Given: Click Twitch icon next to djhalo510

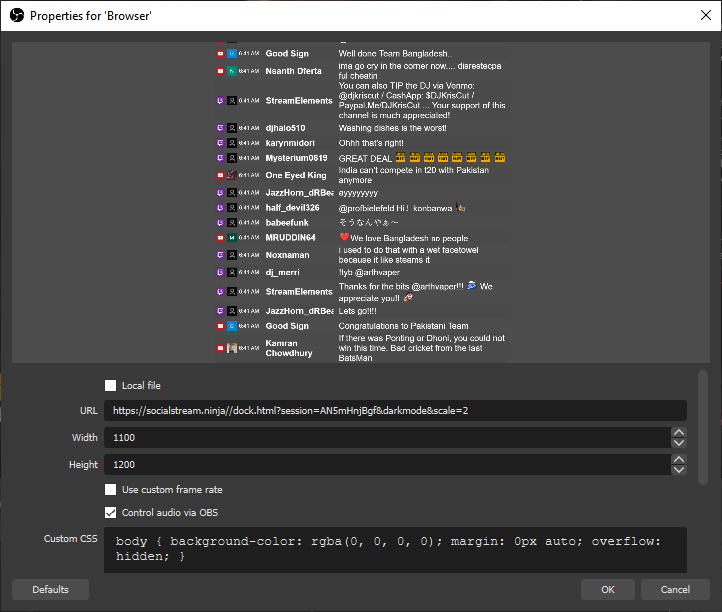Looking at the screenshot, I should (x=220, y=128).
